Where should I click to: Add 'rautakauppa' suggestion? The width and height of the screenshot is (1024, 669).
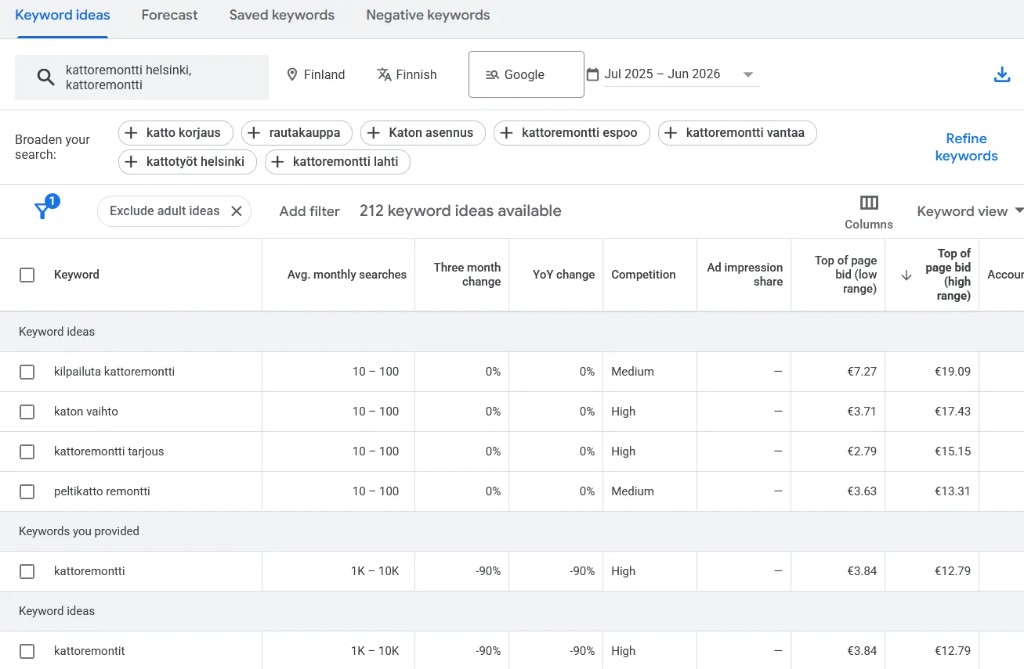click(x=296, y=133)
